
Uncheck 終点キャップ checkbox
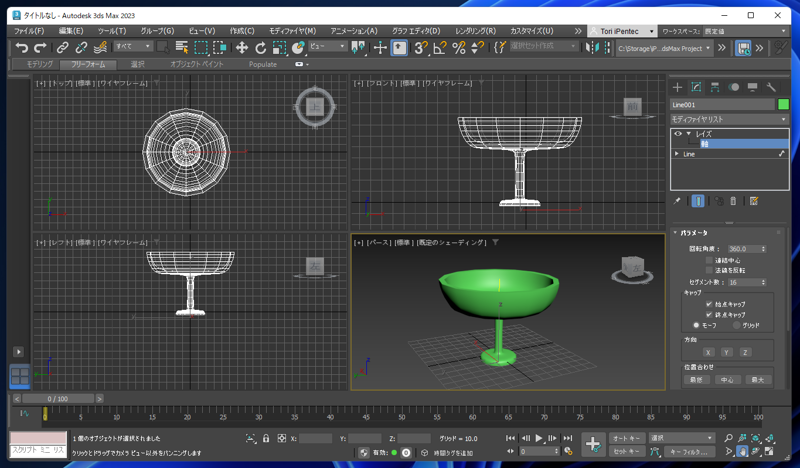click(709, 314)
